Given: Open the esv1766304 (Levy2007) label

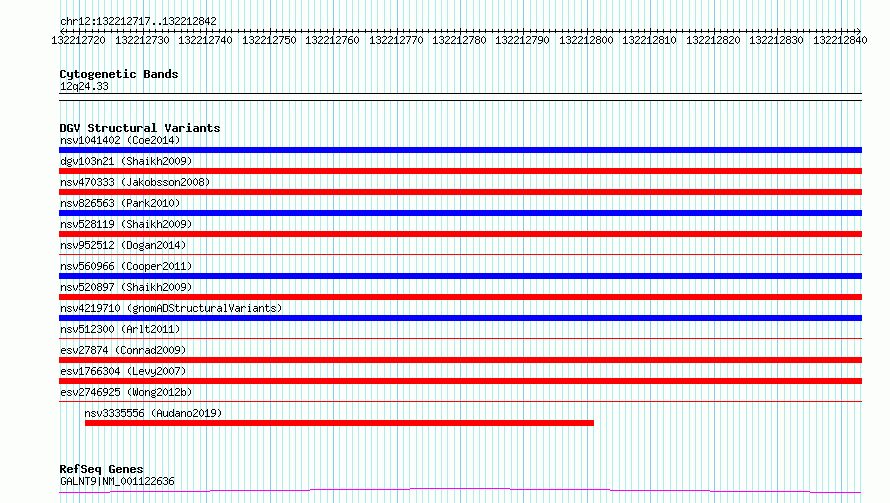Looking at the screenshot, I should (123, 371).
